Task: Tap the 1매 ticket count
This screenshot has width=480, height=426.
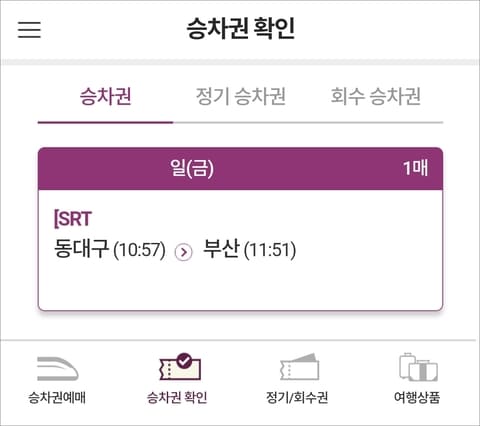Action: [x=415, y=168]
